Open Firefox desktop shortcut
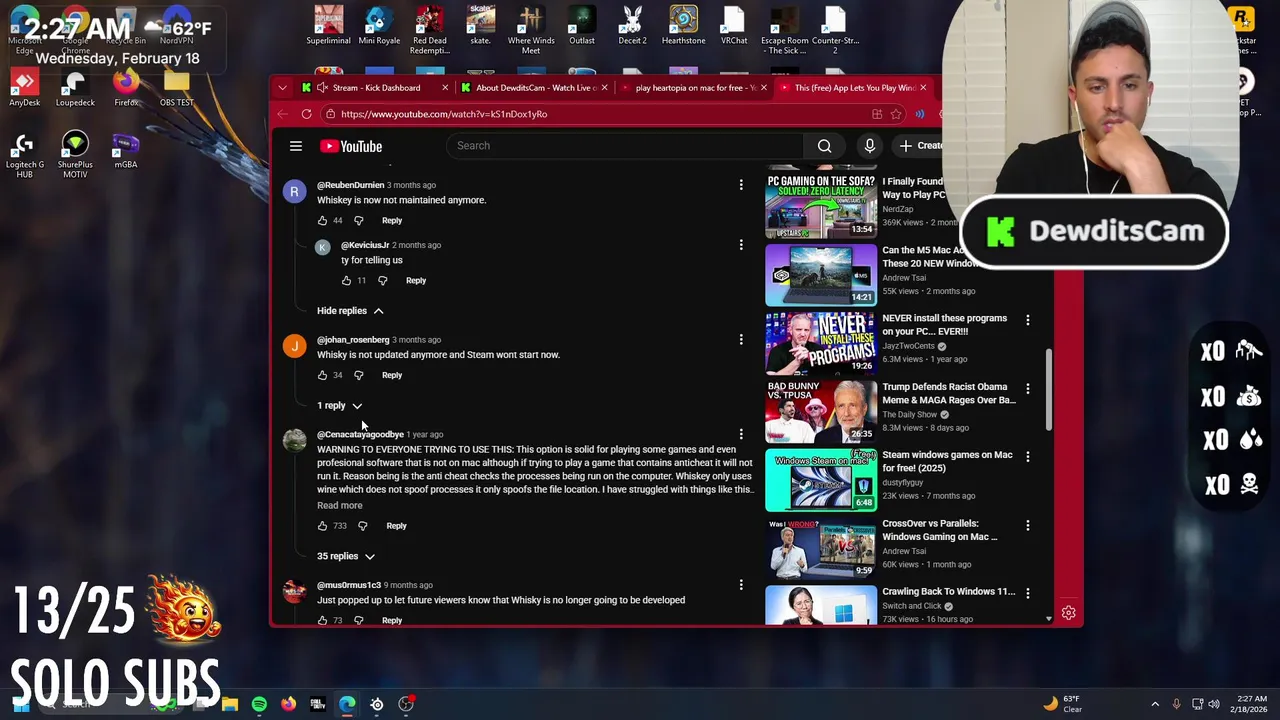The width and height of the screenshot is (1280, 720). (x=126, y=88)
